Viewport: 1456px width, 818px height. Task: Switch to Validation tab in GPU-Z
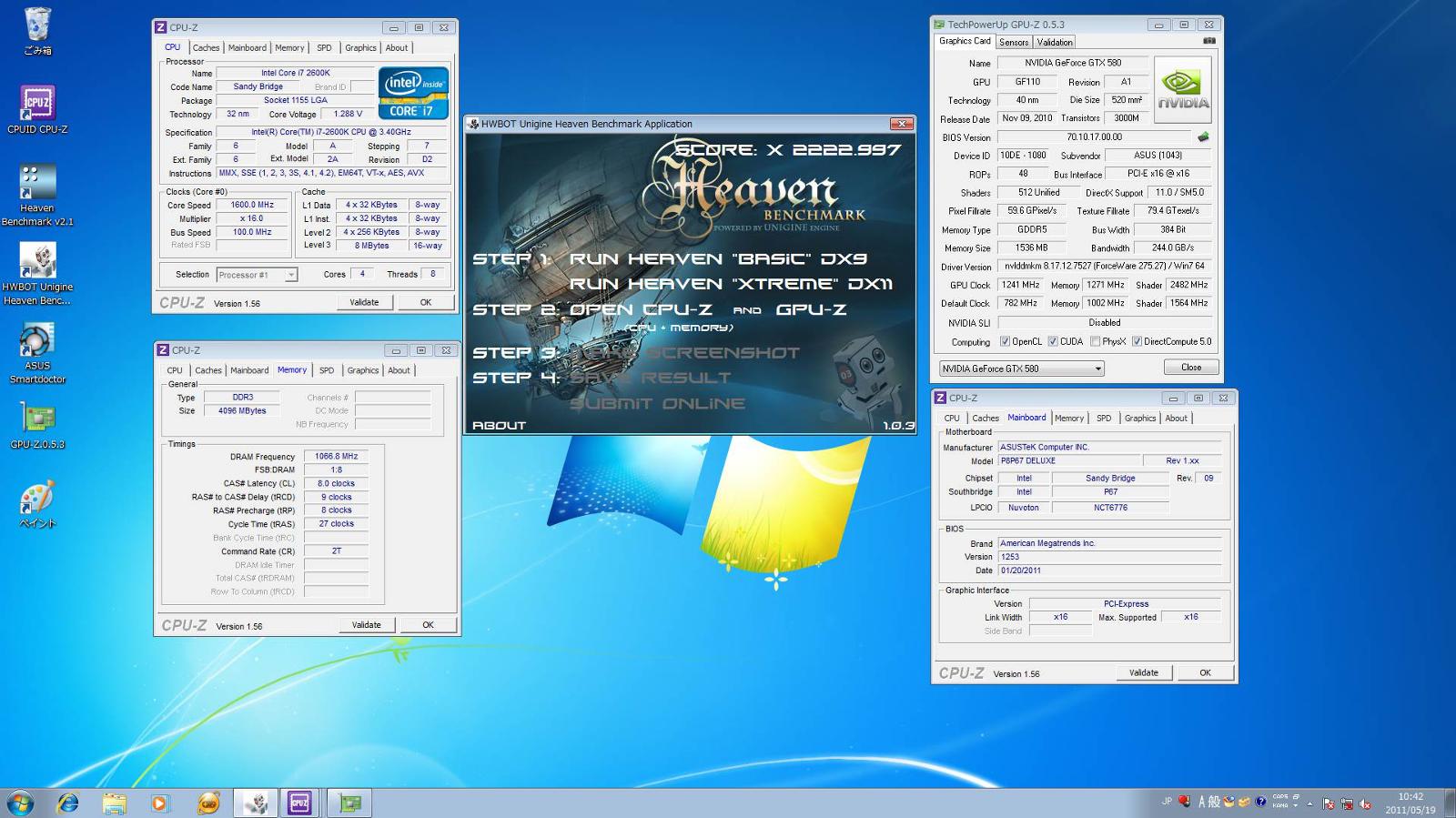pyautogui.click(x=1055, y=42)
